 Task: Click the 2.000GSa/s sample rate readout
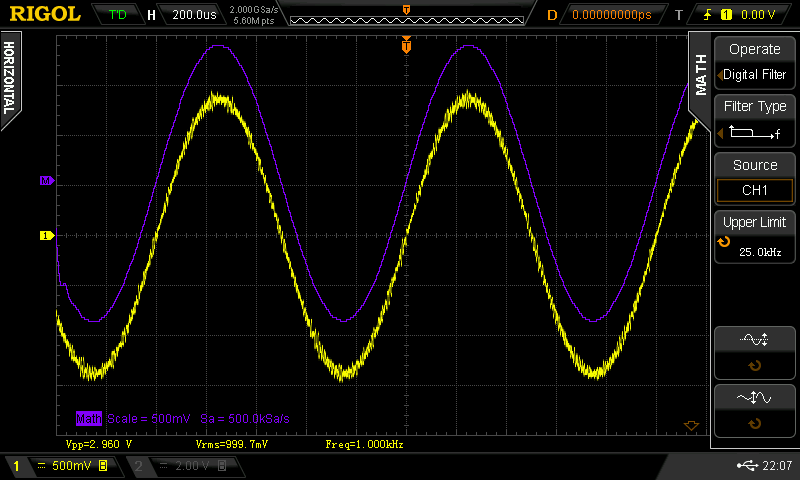click(x=254, y=10)
